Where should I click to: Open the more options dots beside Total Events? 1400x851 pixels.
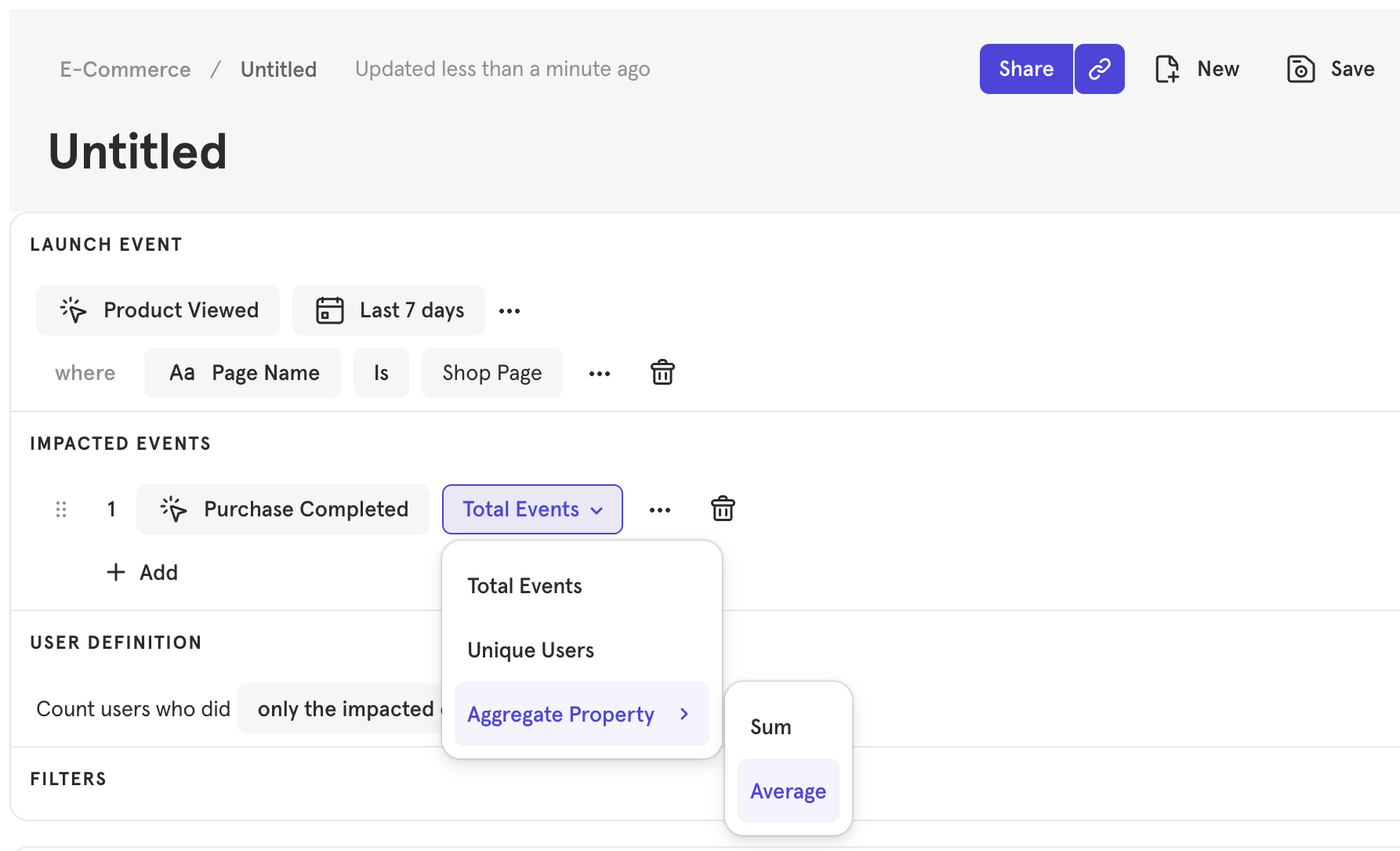[660, 510]
